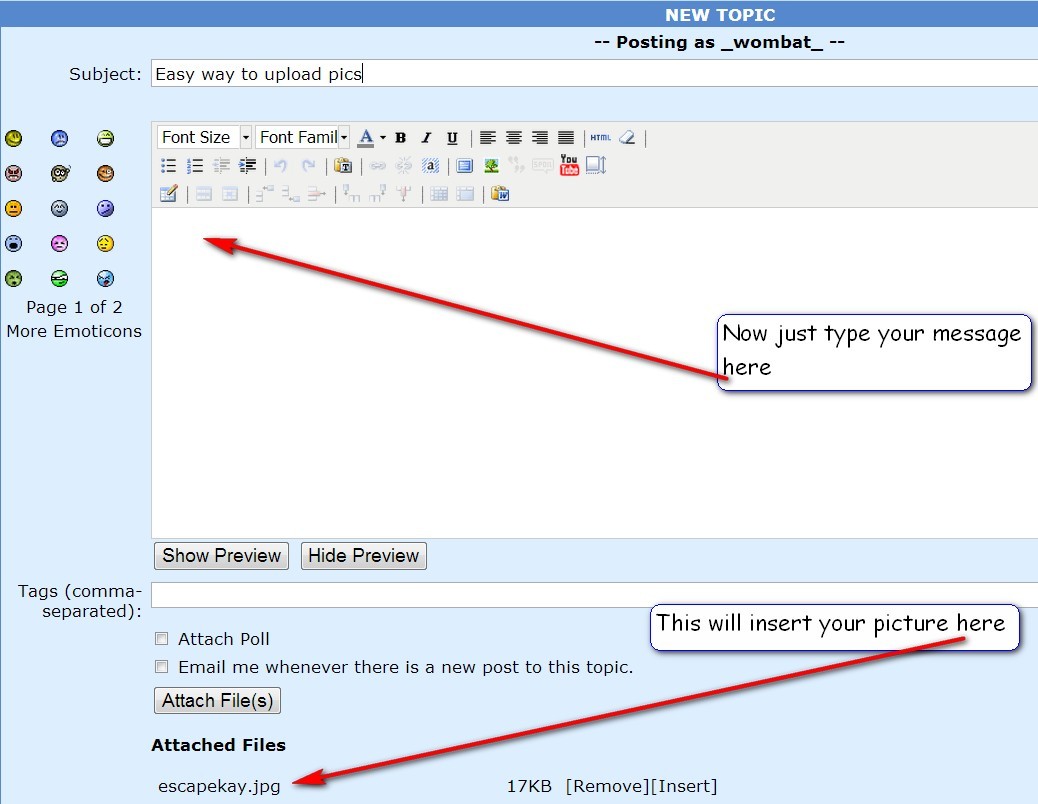Image resolution: width=1038 pixels, height=804 pixels.
Task: Enable the Attach Poll checkbox
Action: tap(161, 639)
